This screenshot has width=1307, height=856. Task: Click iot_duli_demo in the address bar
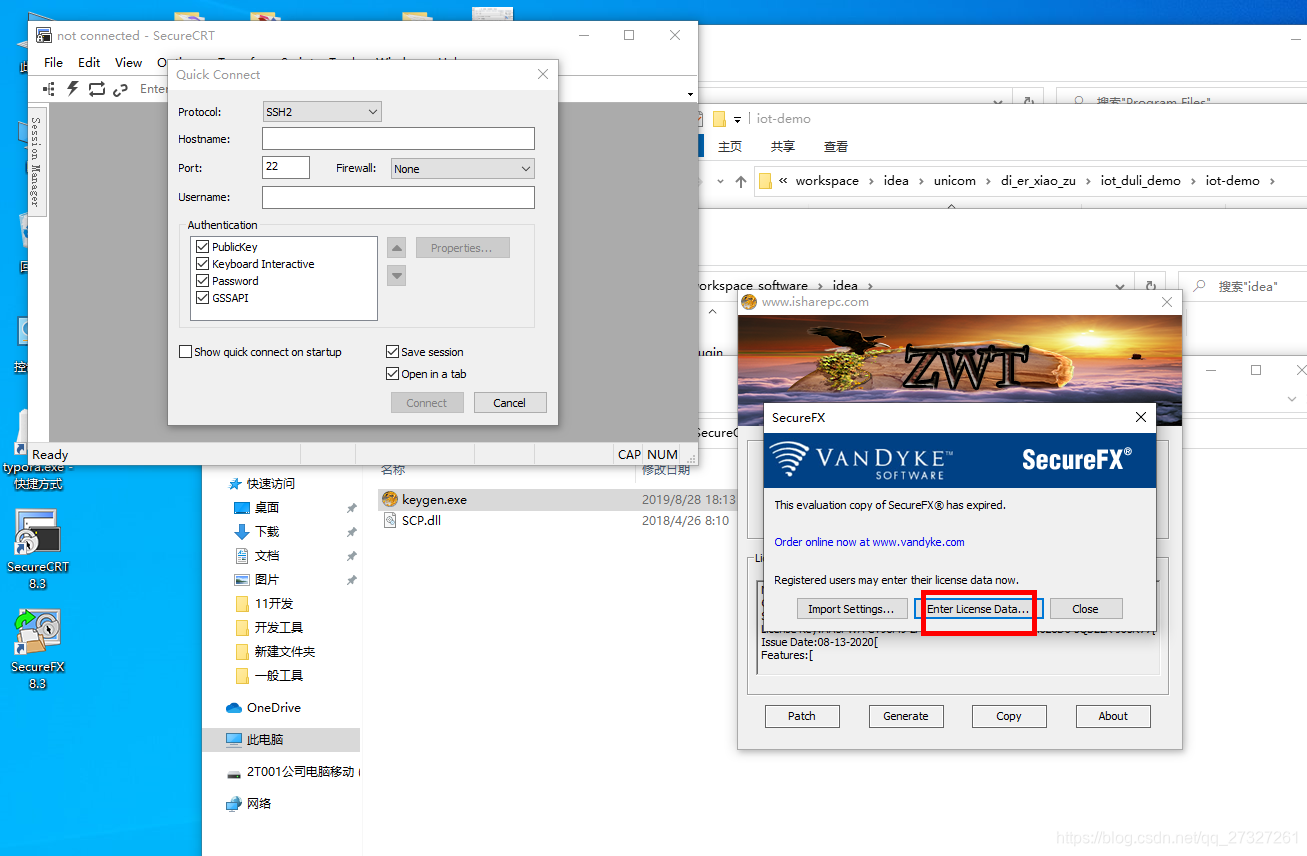click(x=1141, y=181)
